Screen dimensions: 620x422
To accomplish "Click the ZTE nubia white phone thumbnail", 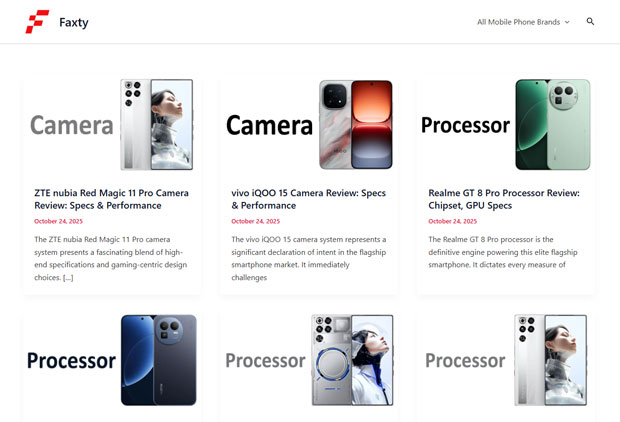I will pos(112,125).
